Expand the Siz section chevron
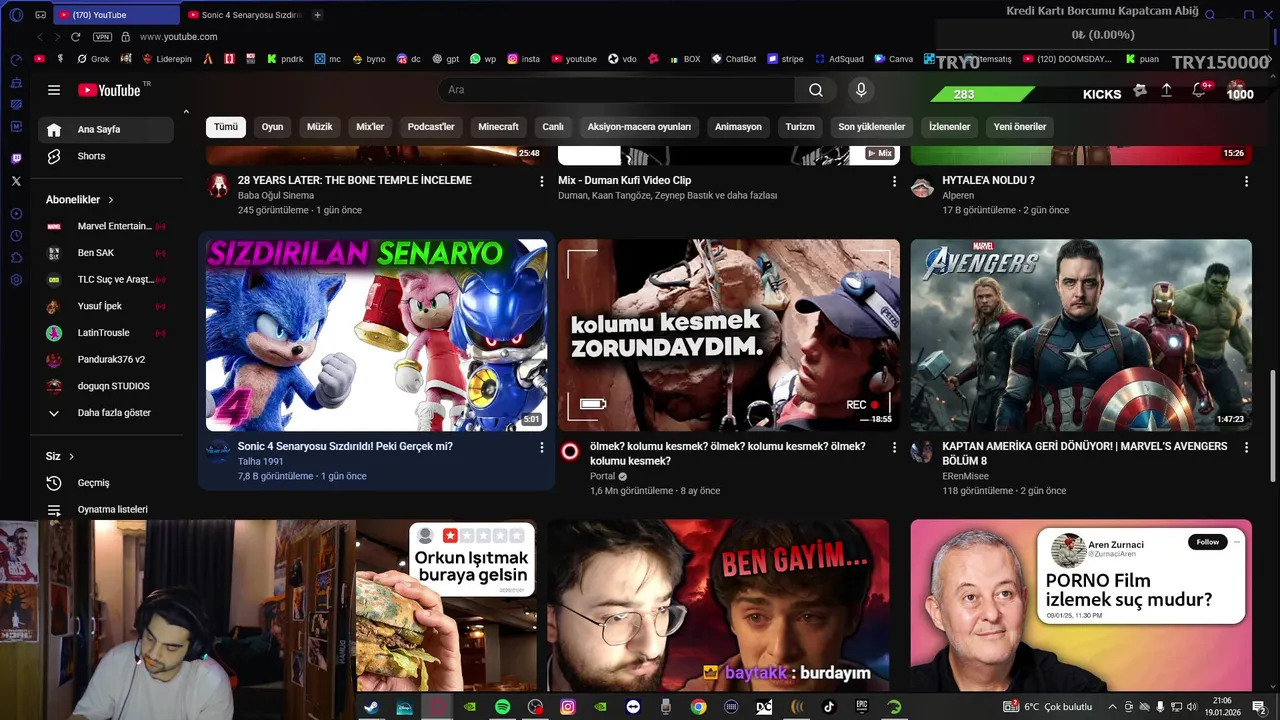 [71, 457]
